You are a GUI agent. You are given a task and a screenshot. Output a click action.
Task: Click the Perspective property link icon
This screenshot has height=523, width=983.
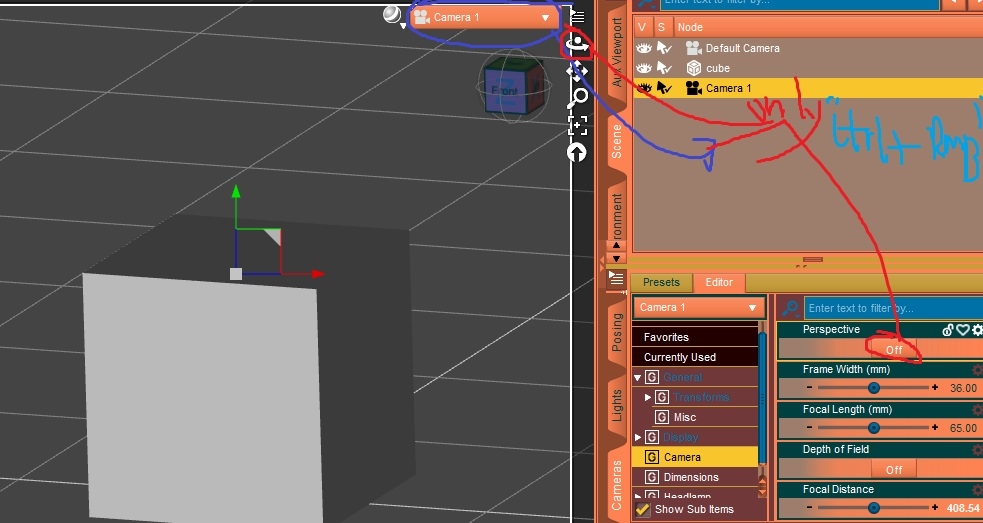coord(948,330)
